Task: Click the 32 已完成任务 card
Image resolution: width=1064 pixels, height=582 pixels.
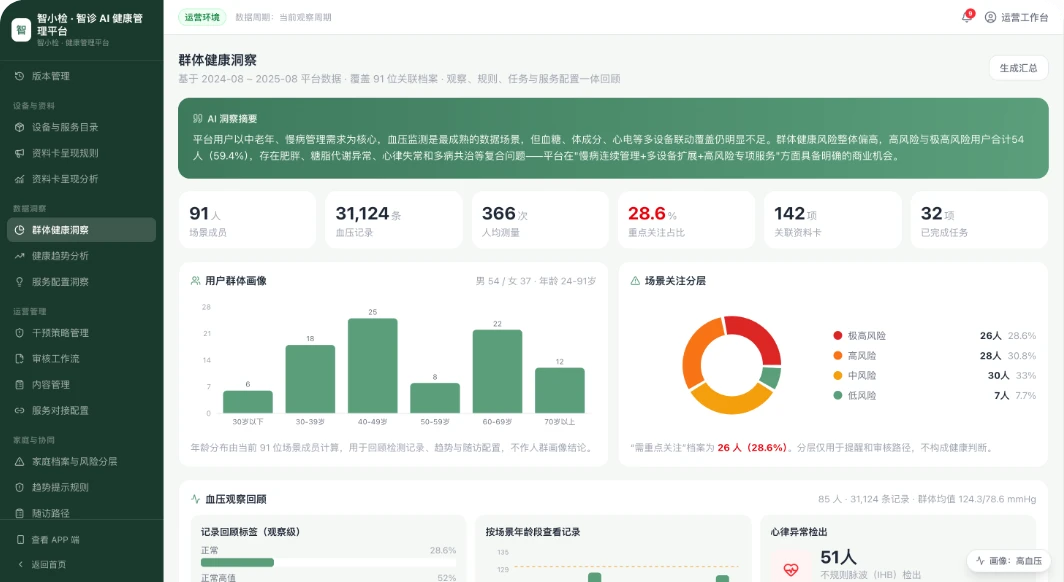Action: point(979,220)
